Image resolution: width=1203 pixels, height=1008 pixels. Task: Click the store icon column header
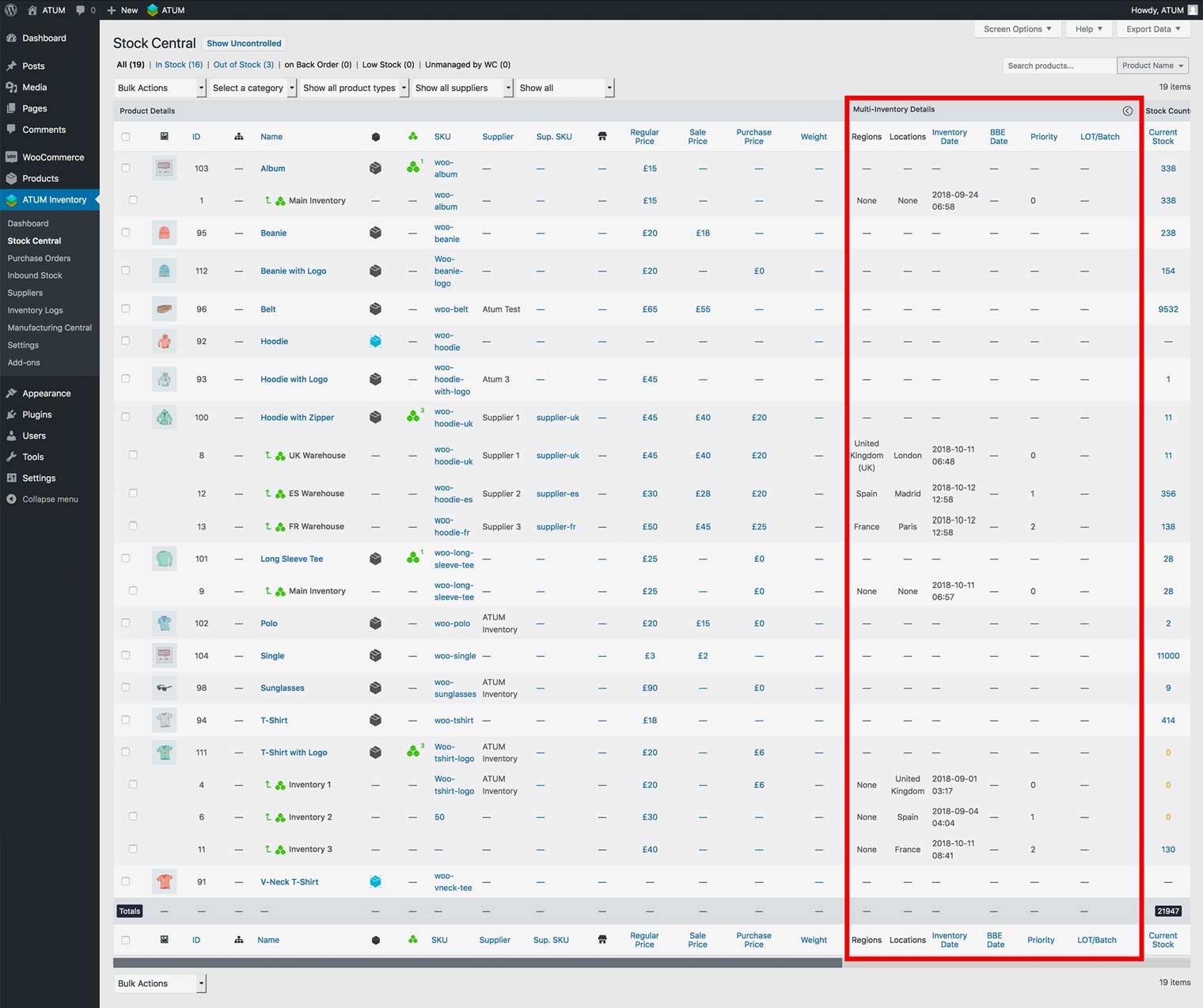click(602, 137)
